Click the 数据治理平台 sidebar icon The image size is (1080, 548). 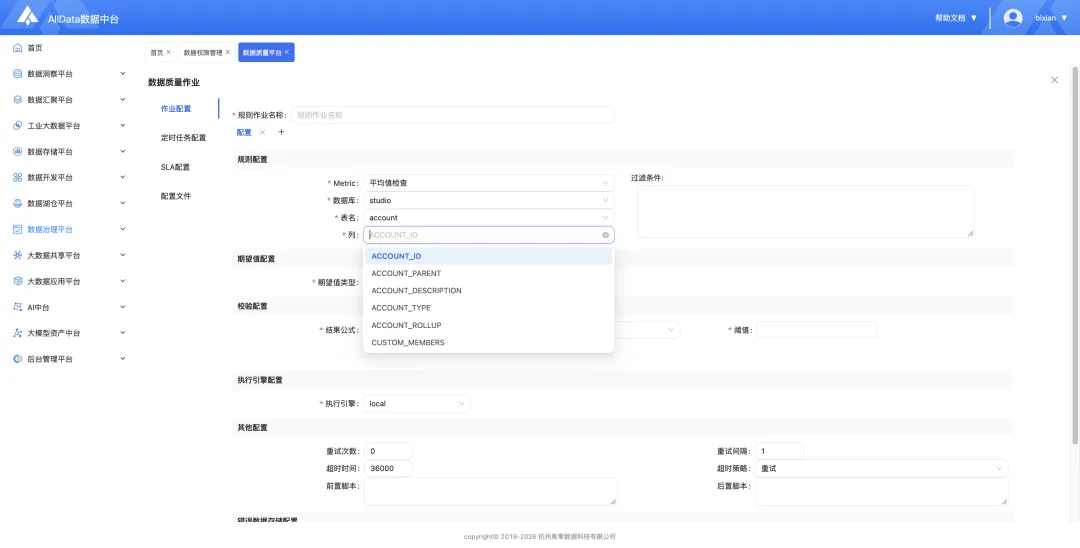point(18,229)
